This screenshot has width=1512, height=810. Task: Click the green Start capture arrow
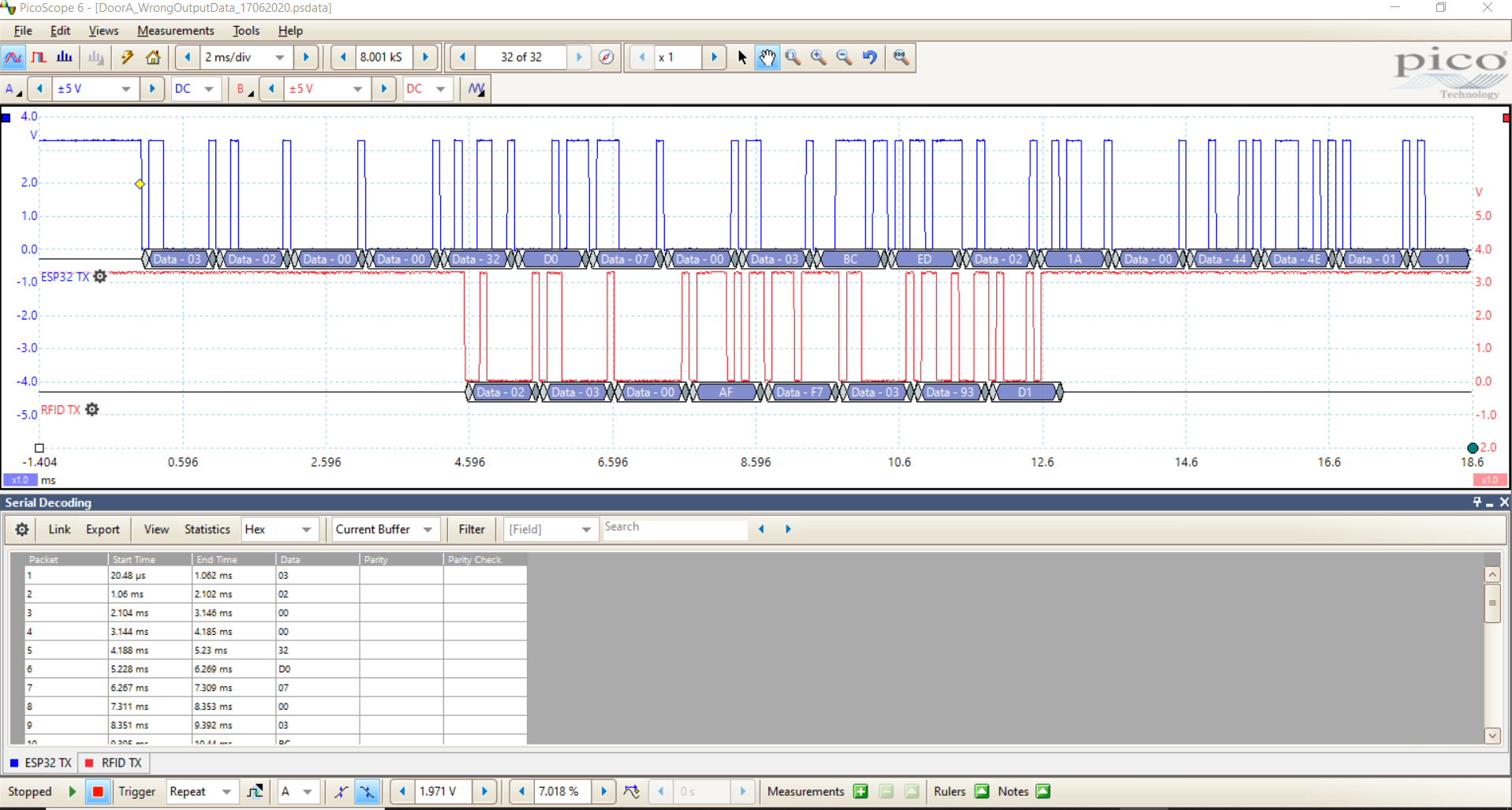point(73,791)
